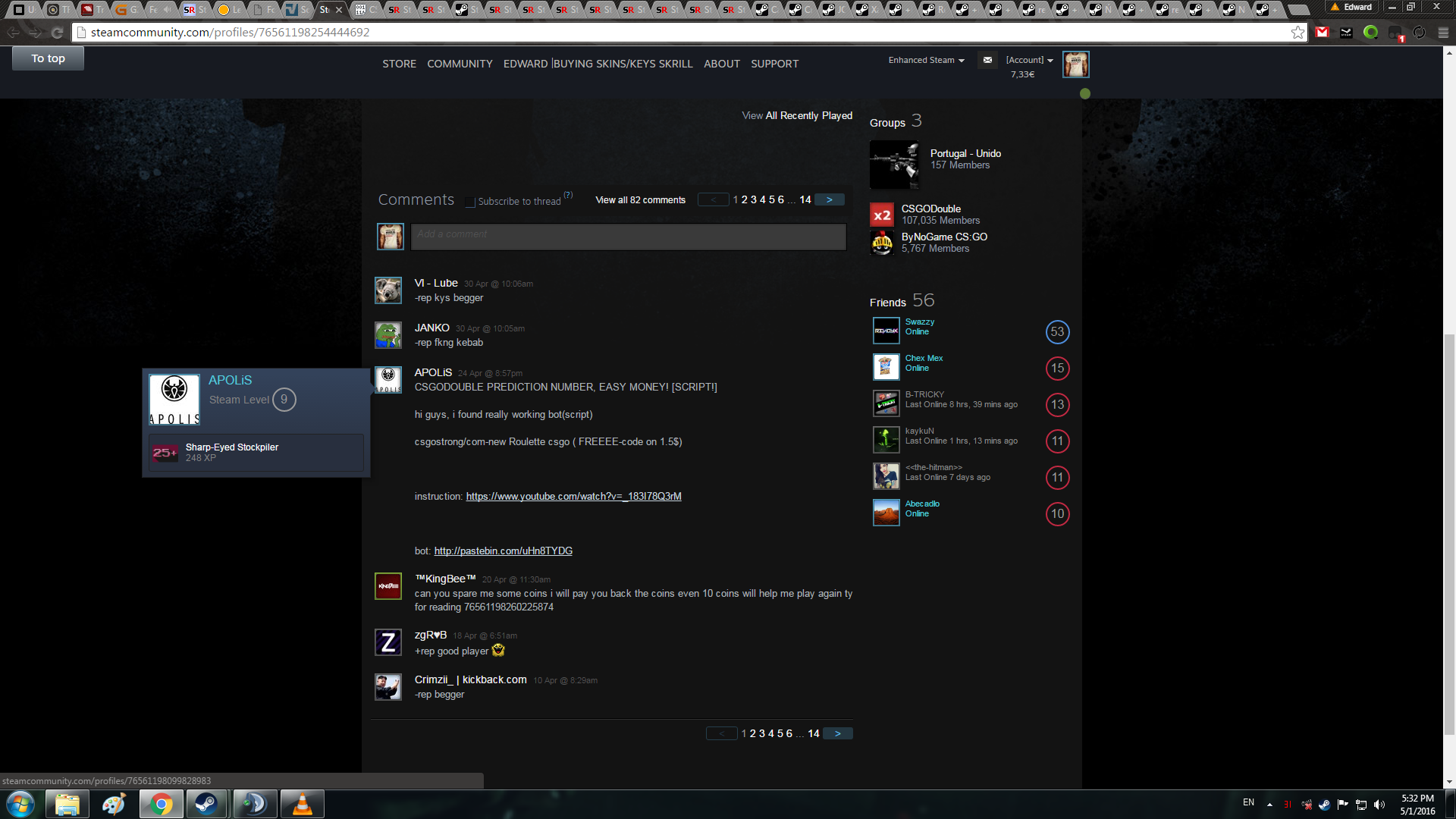Viewport: 1456px width, 819px height.
Task: Open the Gmail extension icon
Action: [x=1323, y=33]
